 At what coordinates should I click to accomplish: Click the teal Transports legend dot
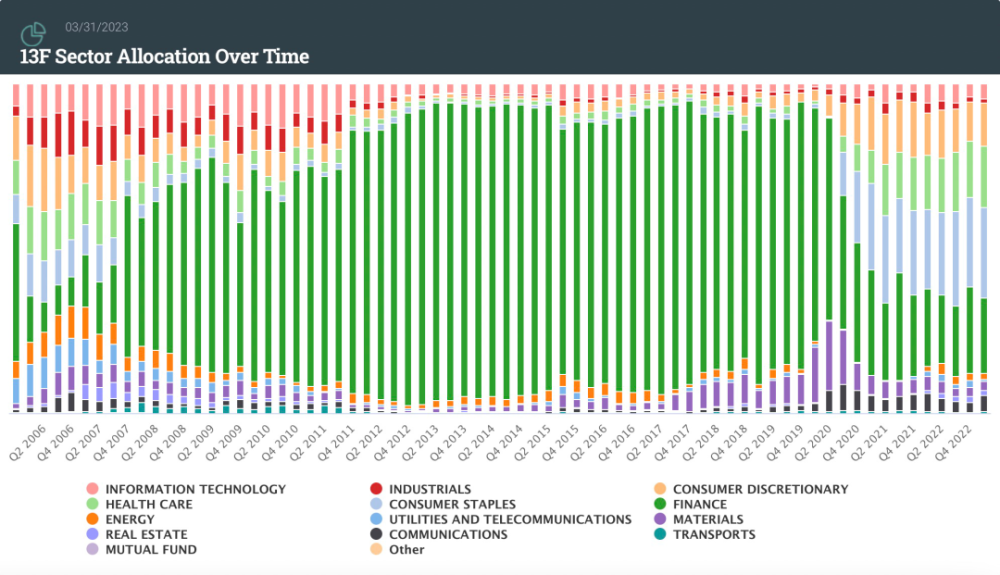tap(661, 535)
